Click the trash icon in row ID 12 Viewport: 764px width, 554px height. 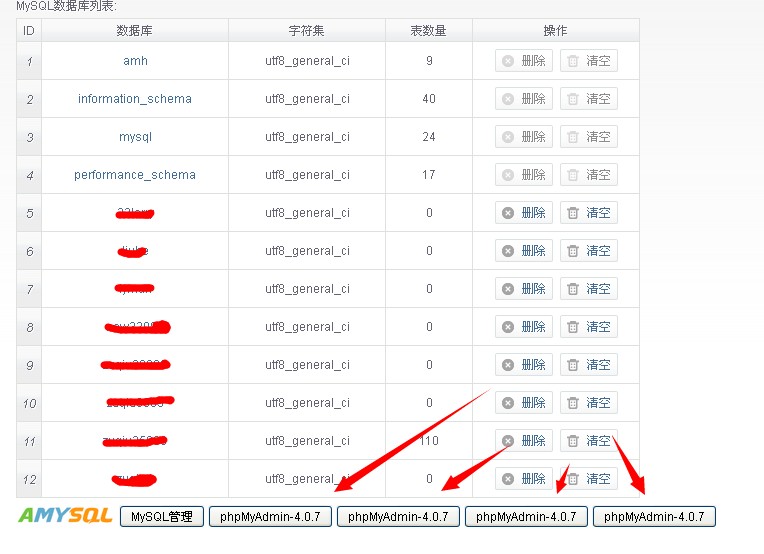click(x=573, y=479)
